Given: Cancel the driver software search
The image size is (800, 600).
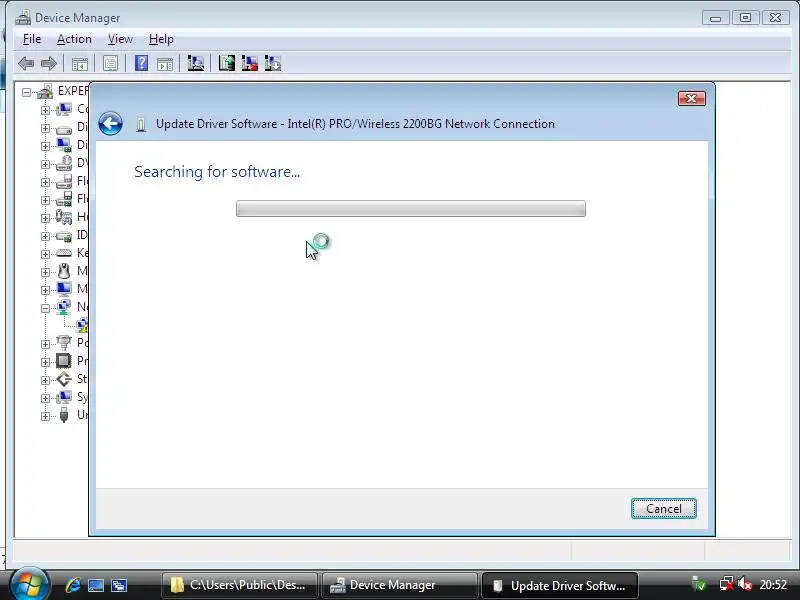Looking at the screenshot, I should click(664, 509).
